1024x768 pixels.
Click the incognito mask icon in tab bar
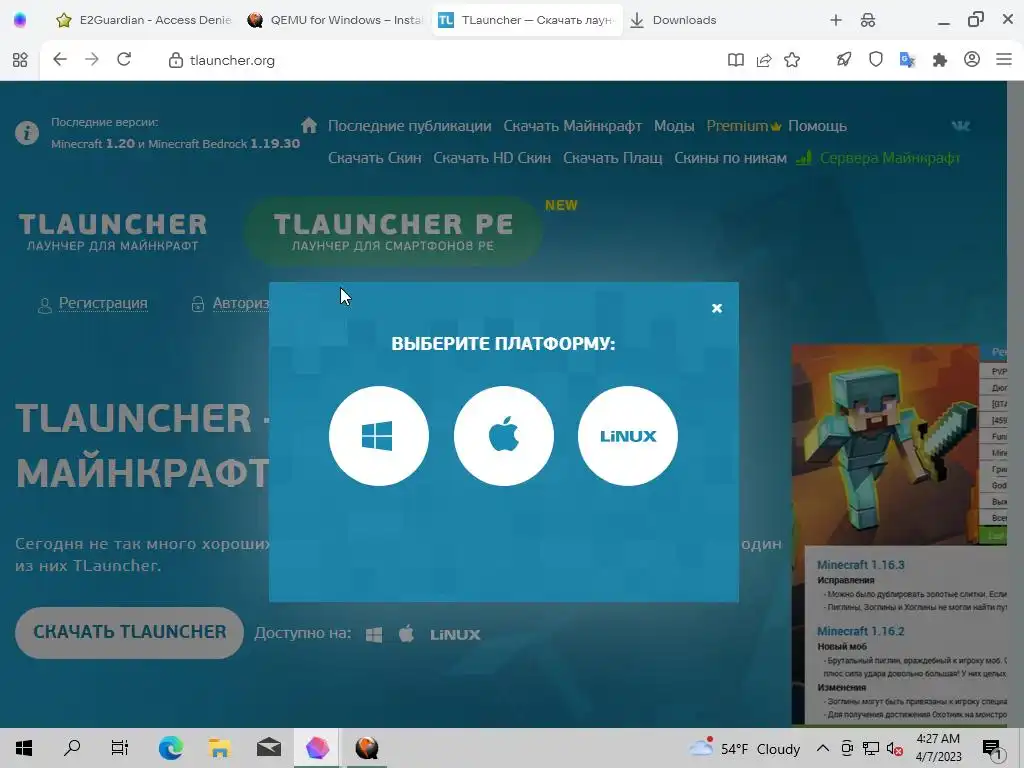(868, 20)
